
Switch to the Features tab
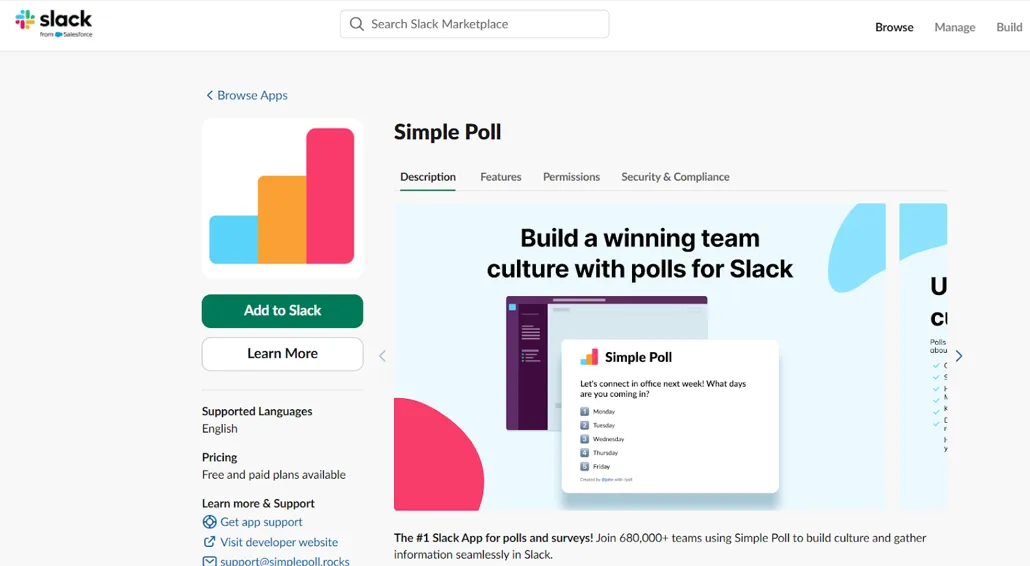click(x=501, y=177)
